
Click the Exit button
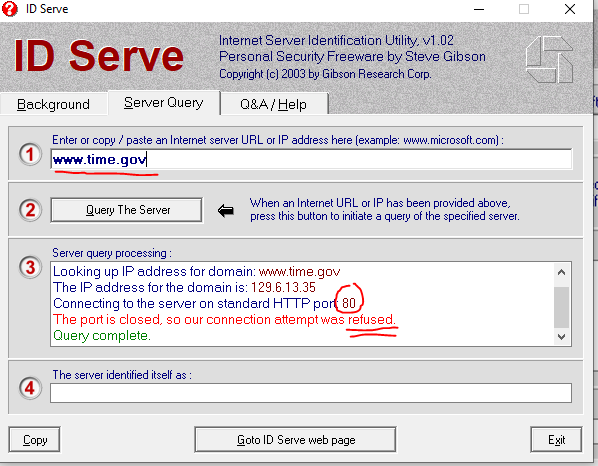(556, 440)
